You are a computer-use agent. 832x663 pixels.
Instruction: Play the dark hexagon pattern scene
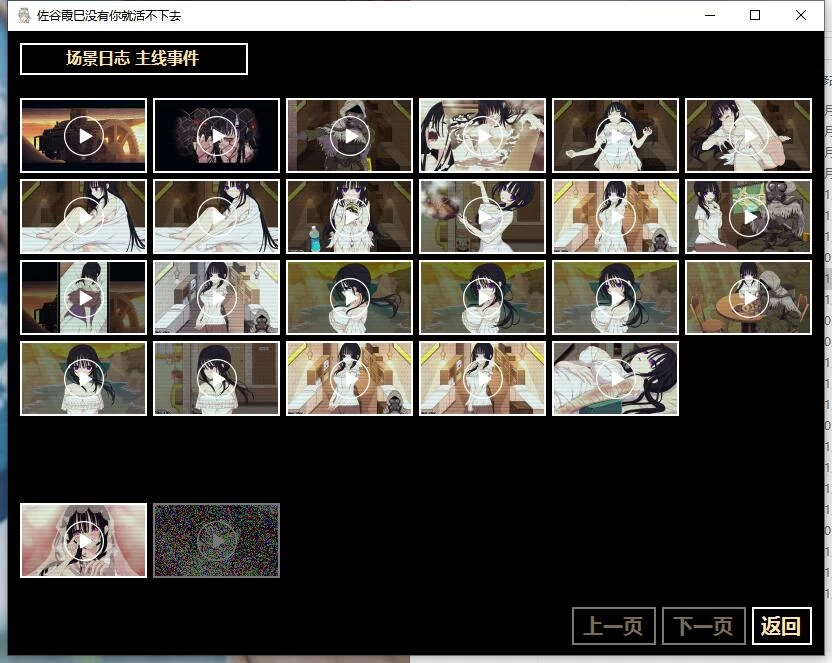(x=216, y=136)
